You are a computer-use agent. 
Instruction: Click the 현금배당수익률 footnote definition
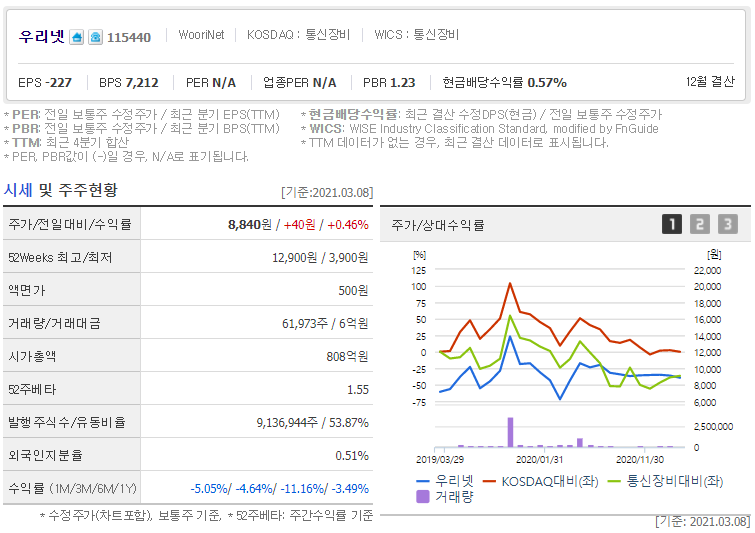point(481,115)
